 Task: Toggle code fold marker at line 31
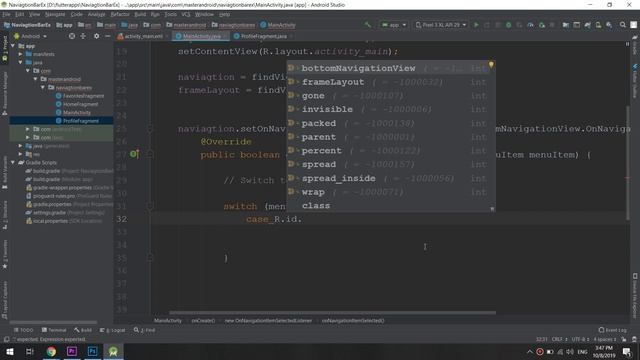[x=150, y=206]
